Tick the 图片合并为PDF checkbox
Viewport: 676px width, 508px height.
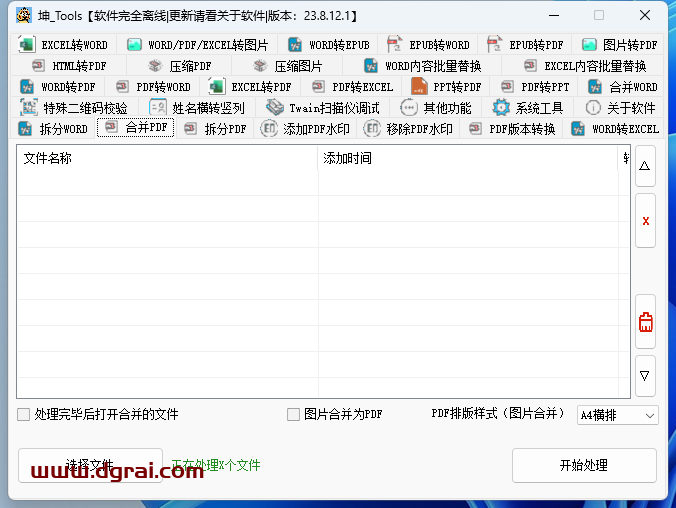click(x=293, y=414)
